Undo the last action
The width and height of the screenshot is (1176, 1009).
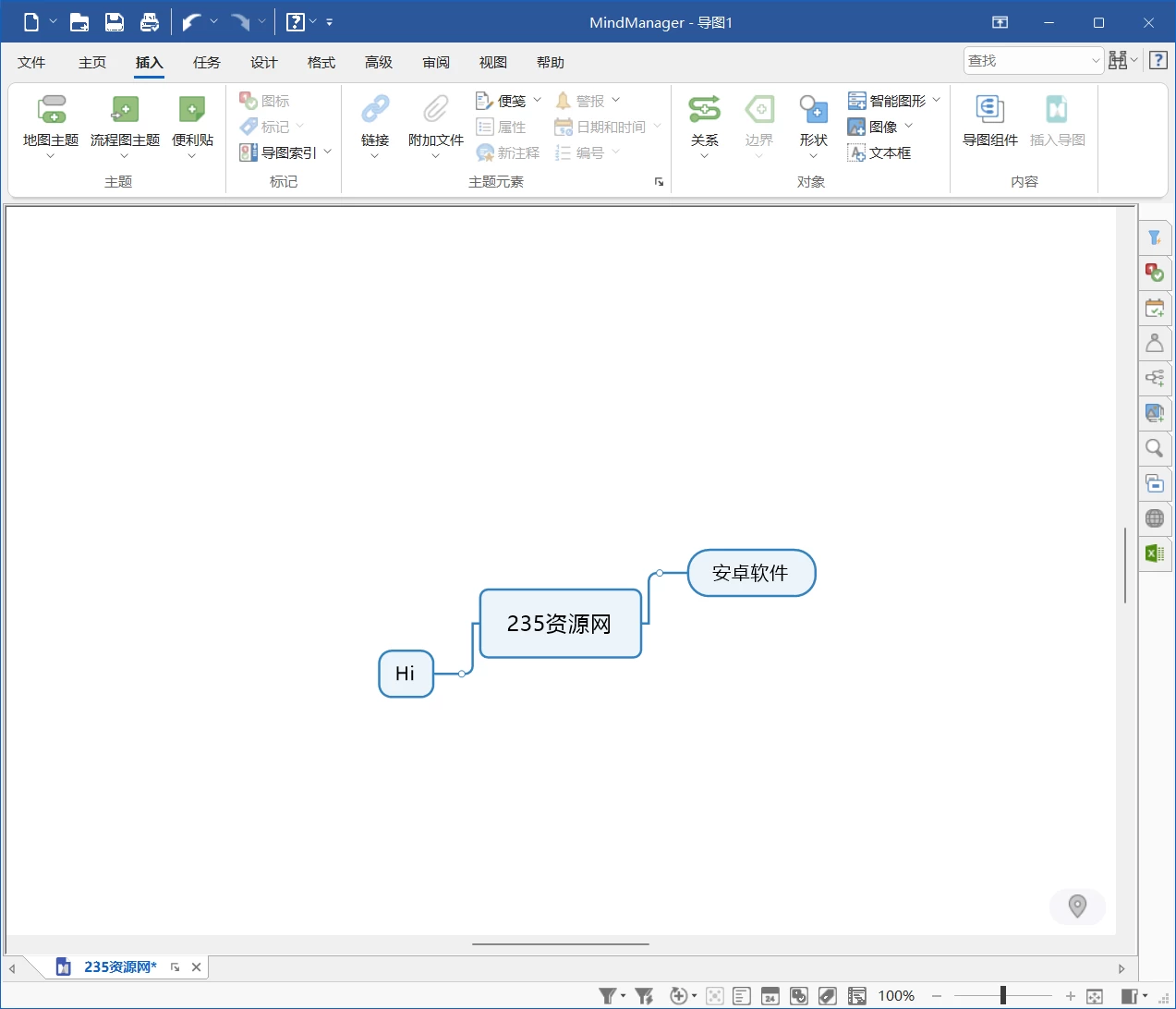pyautogui.click(x=191, y=22)
